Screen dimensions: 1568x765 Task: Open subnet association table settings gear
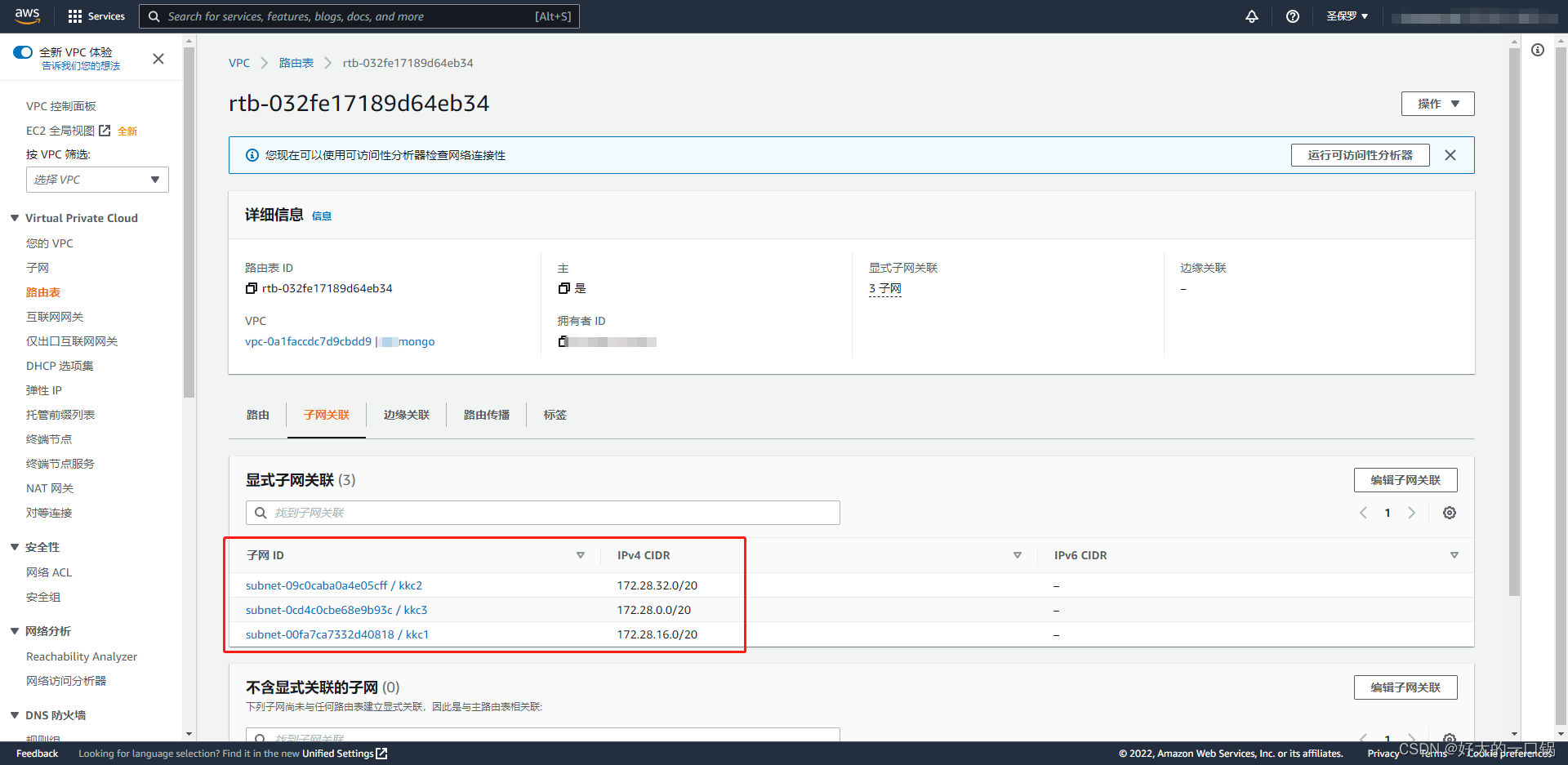[x=1449, y=513]
